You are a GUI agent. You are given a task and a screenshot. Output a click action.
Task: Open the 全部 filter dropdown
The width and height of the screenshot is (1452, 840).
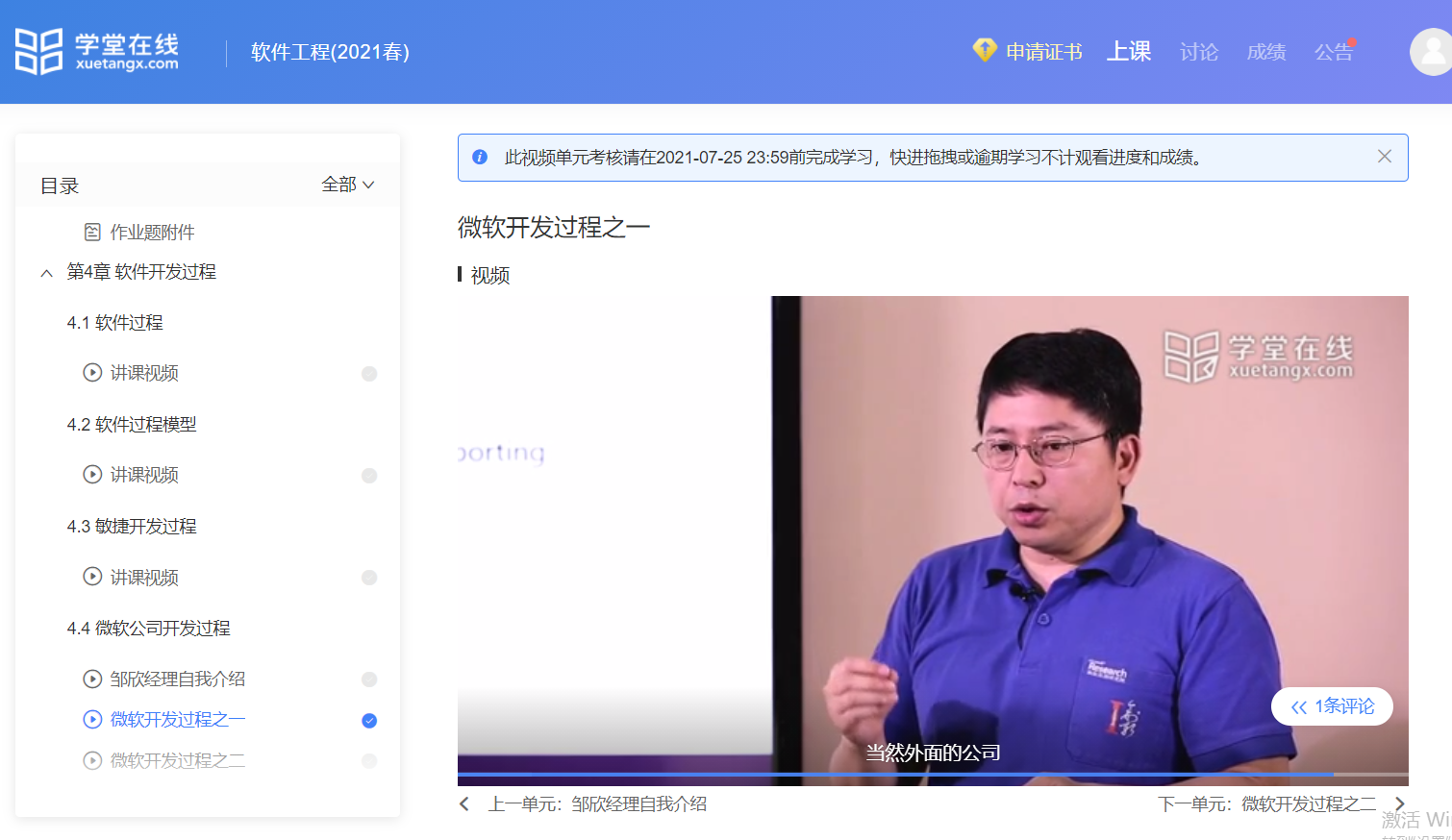tap(348, 185)
